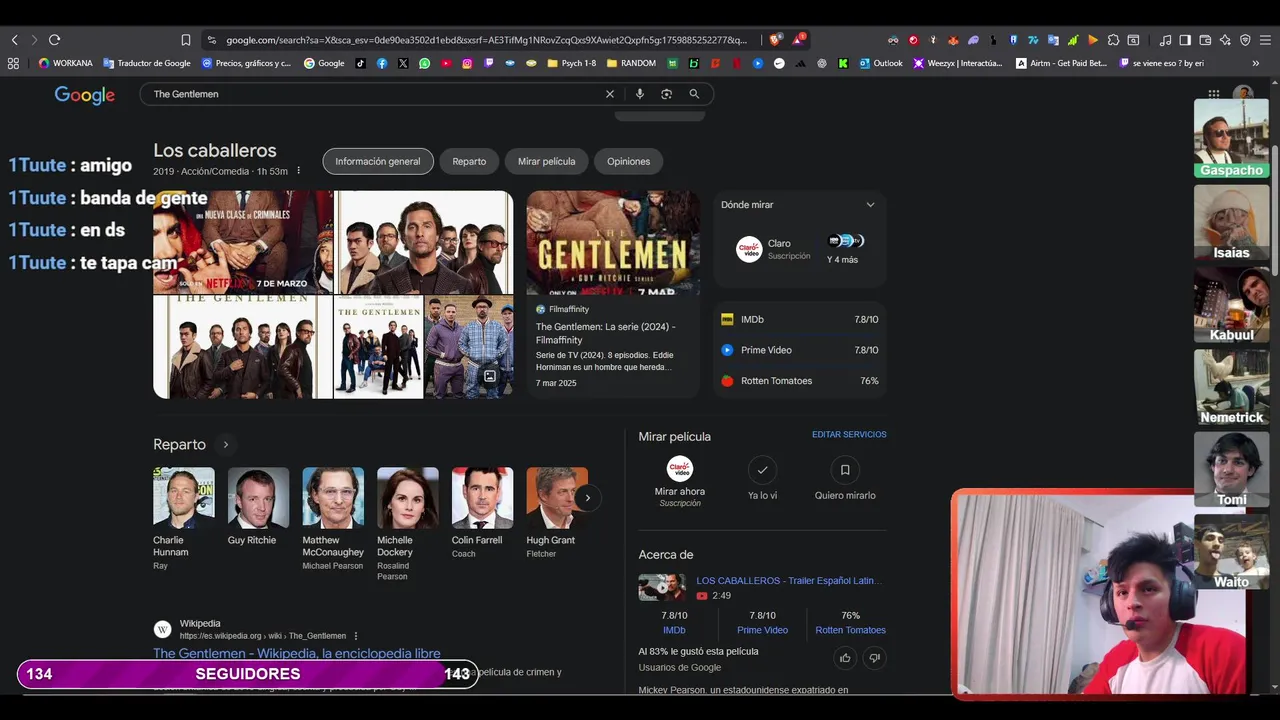Show more cast with the carousel arrow
The height and width of the screenshot is (720, 1280).
(x=587, y=498)
